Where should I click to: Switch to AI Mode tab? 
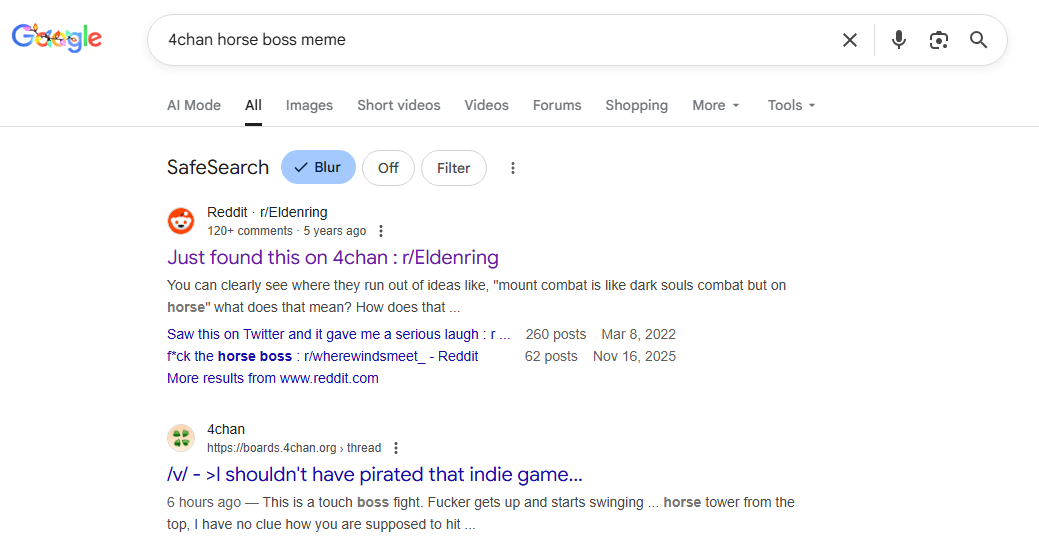coord(193,105)
